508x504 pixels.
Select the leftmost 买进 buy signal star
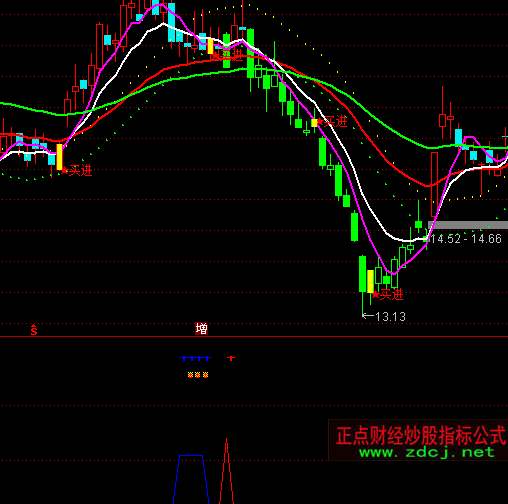(77, 171)
